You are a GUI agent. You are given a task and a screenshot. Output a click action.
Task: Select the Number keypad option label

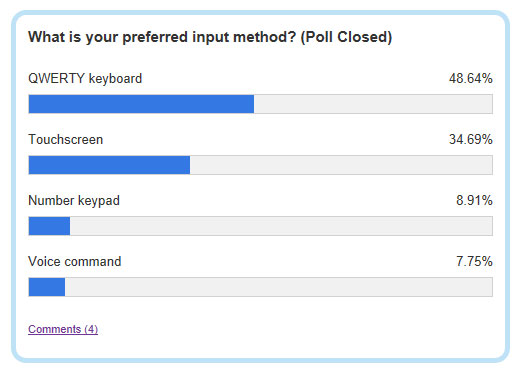(x=74, y=201)
